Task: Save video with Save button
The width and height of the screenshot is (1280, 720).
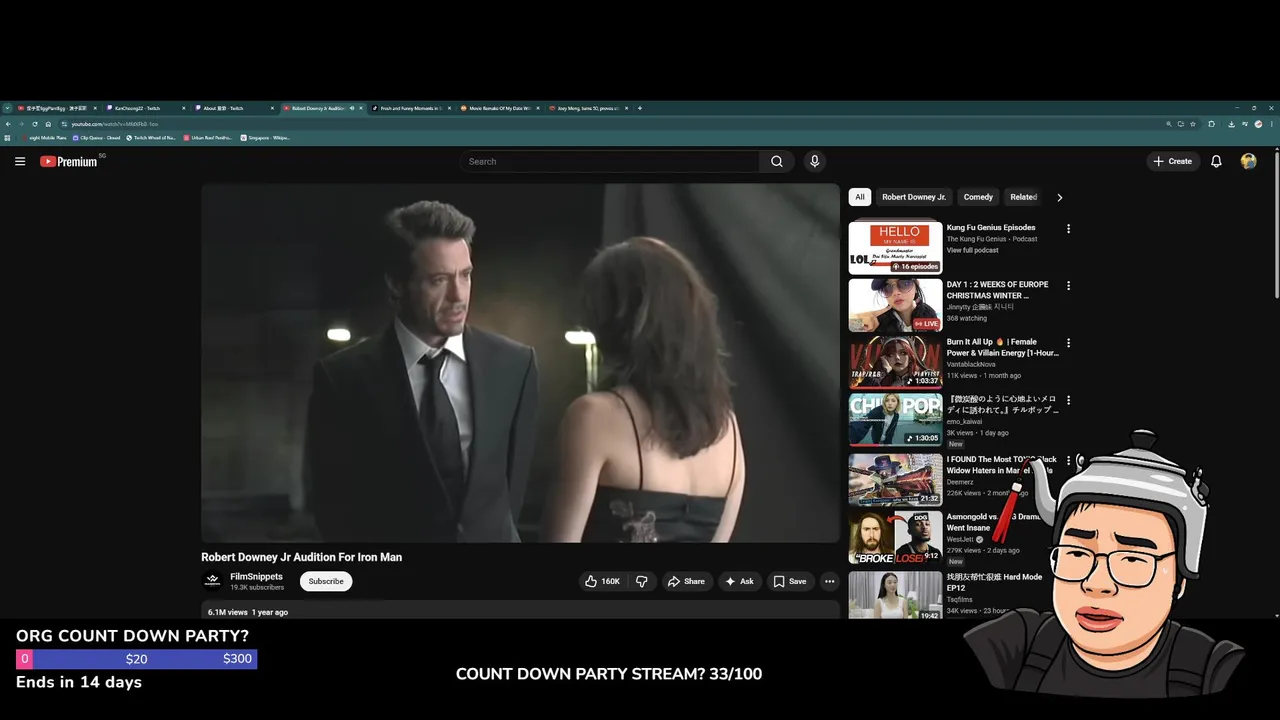Action: click(x=790, y=581)
